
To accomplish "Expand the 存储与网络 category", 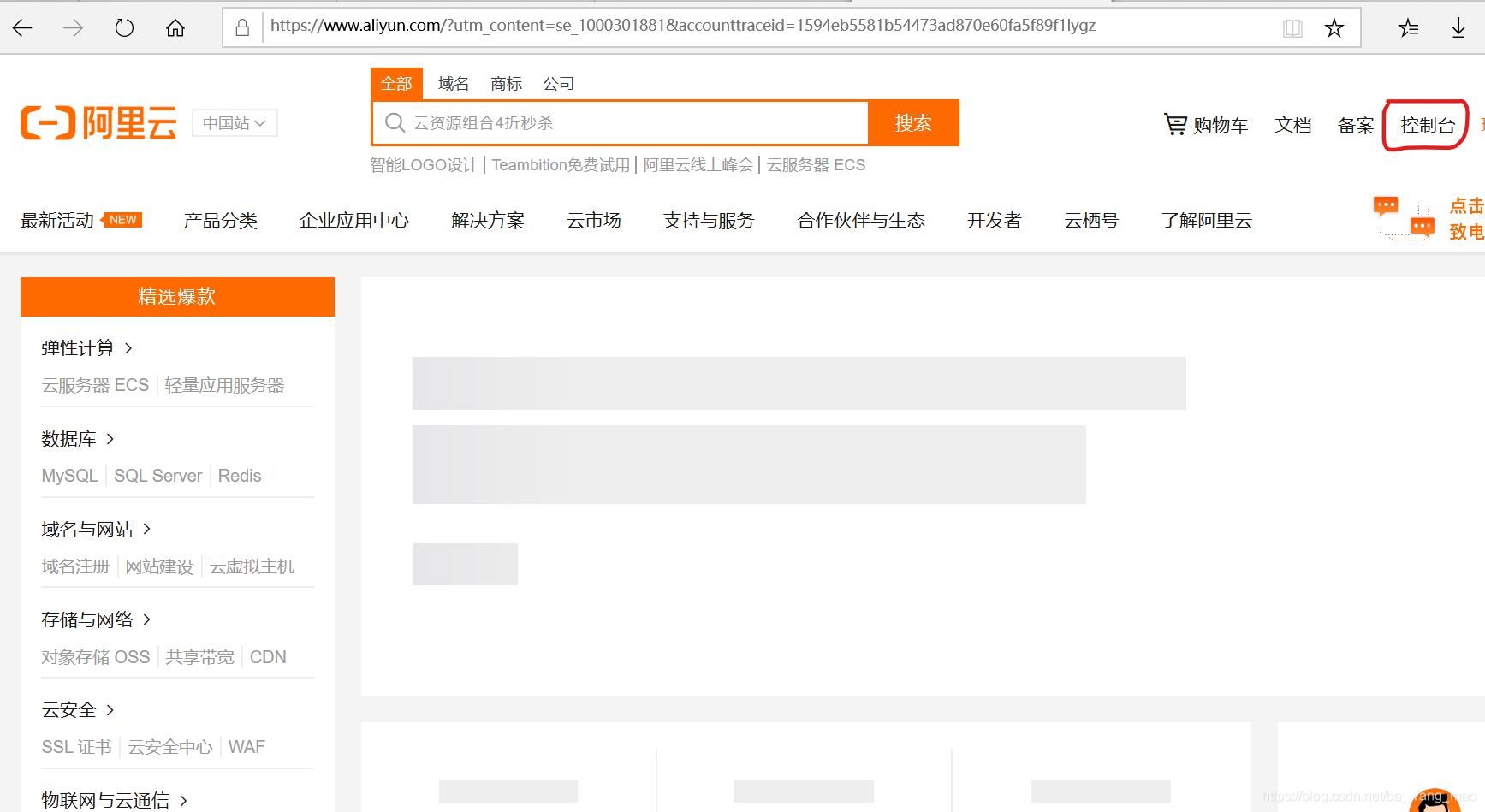I will click(96, 619).
